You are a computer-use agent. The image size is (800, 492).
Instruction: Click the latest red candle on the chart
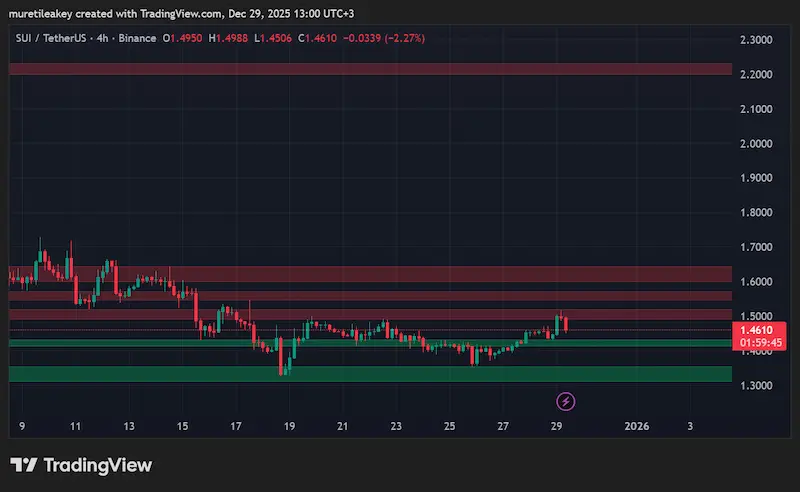567,324
